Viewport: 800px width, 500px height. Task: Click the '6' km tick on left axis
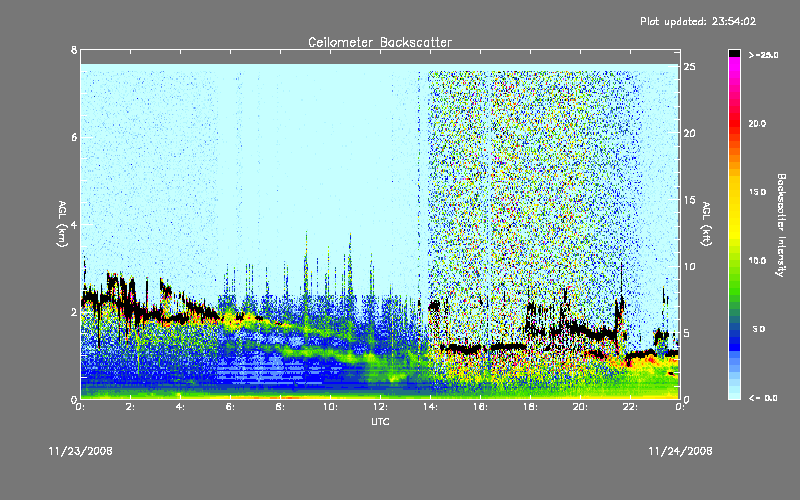point(74,137)
